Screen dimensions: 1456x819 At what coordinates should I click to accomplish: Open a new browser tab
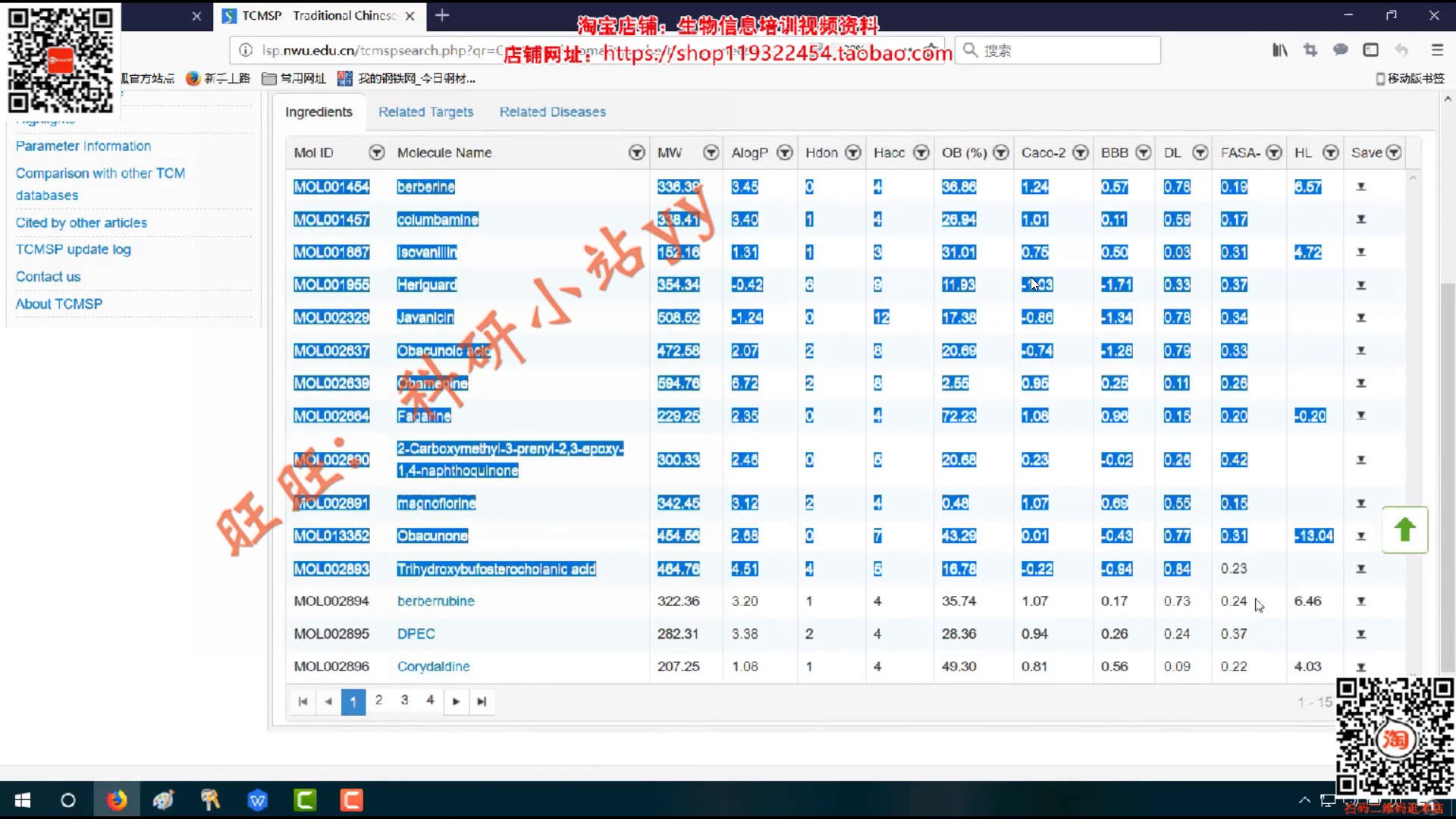(442, 15)
